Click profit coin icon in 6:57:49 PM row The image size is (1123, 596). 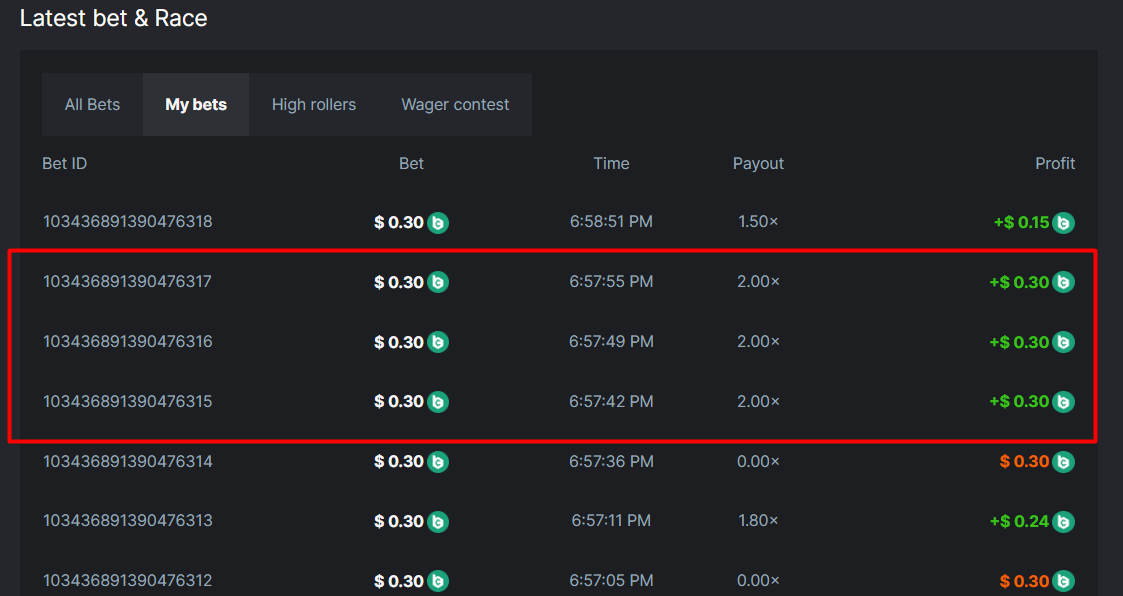(x=1064, y=342)
